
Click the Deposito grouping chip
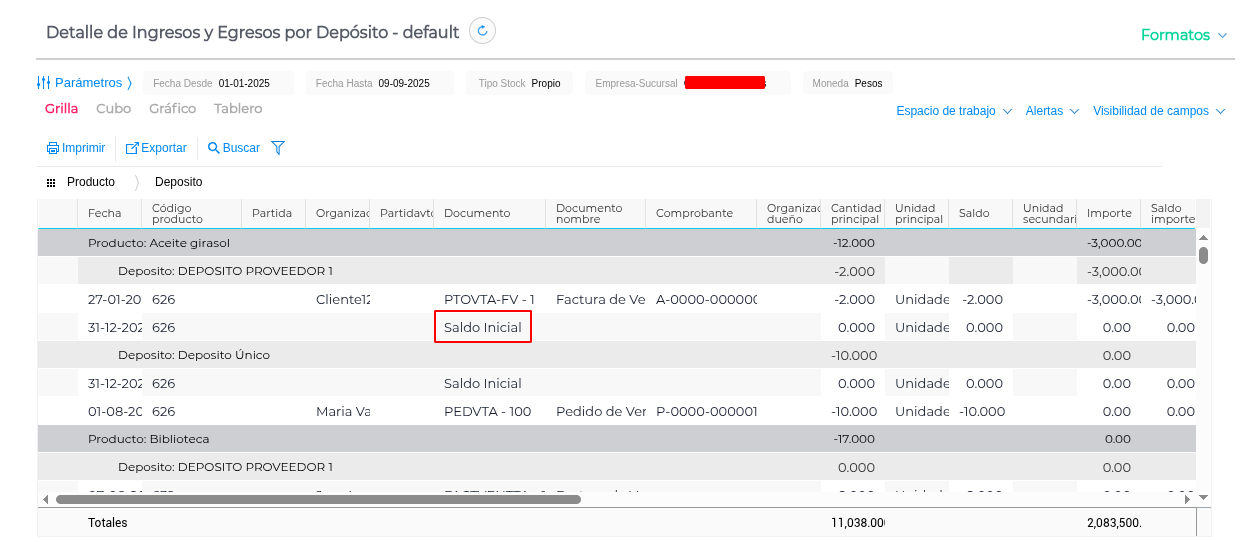[x=179, y=182]
